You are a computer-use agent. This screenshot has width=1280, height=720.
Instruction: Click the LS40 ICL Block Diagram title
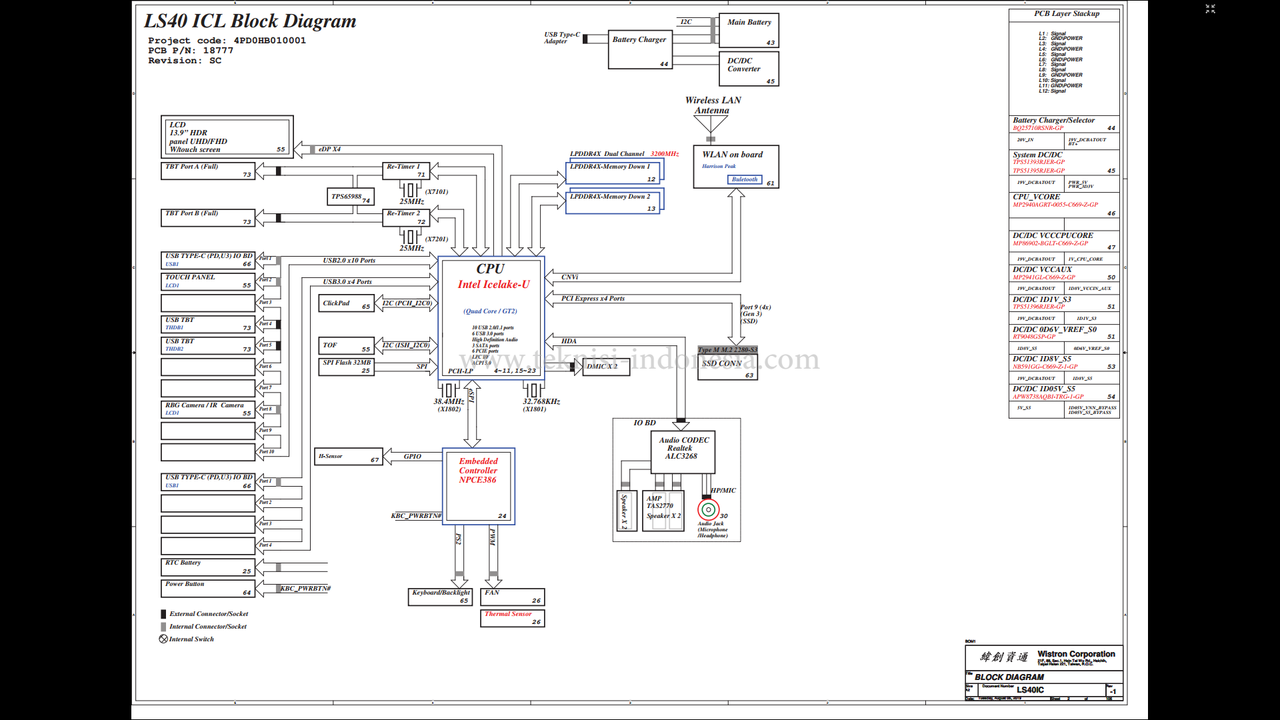point(250,21)
